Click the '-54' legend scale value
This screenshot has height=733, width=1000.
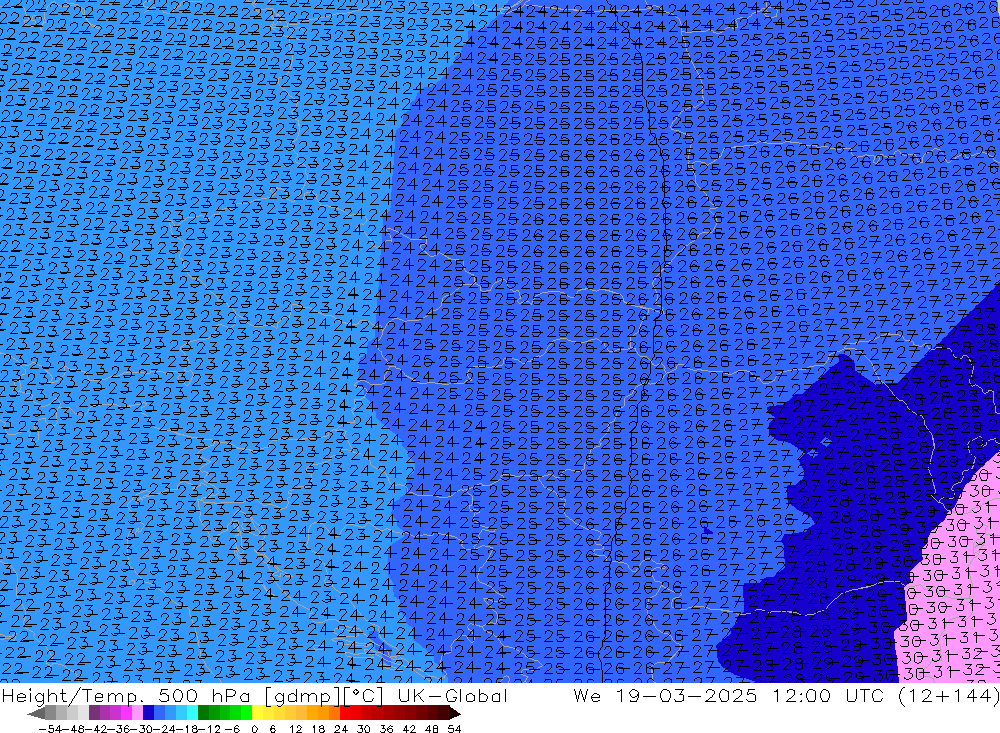(50, 729)
